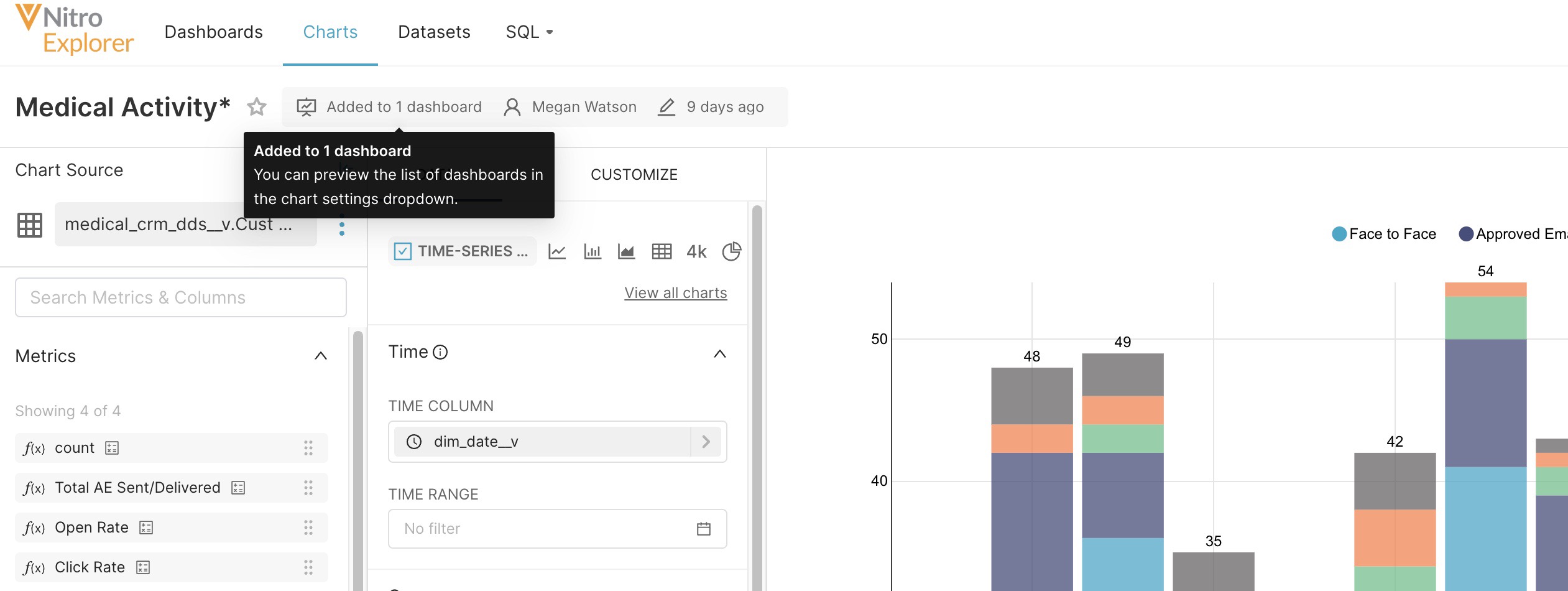Switch to the table chart icon
Screen dimensions: 1568x591
click(662, 251)
